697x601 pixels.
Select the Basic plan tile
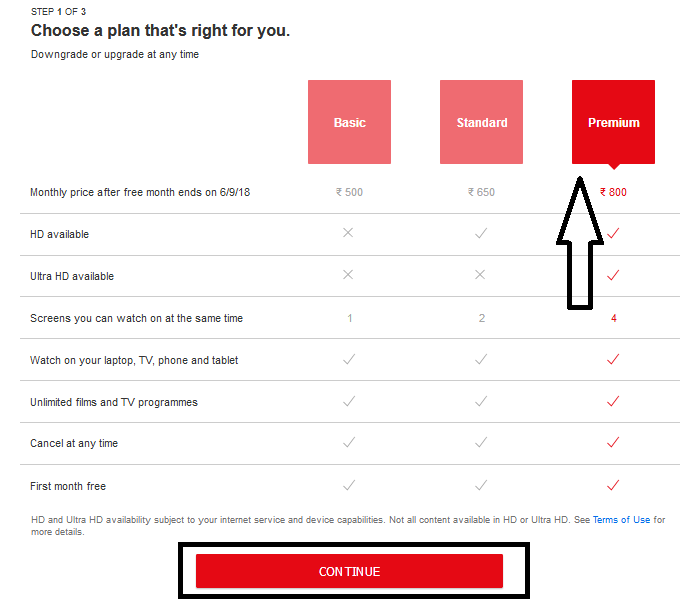[x=349, y=122]
